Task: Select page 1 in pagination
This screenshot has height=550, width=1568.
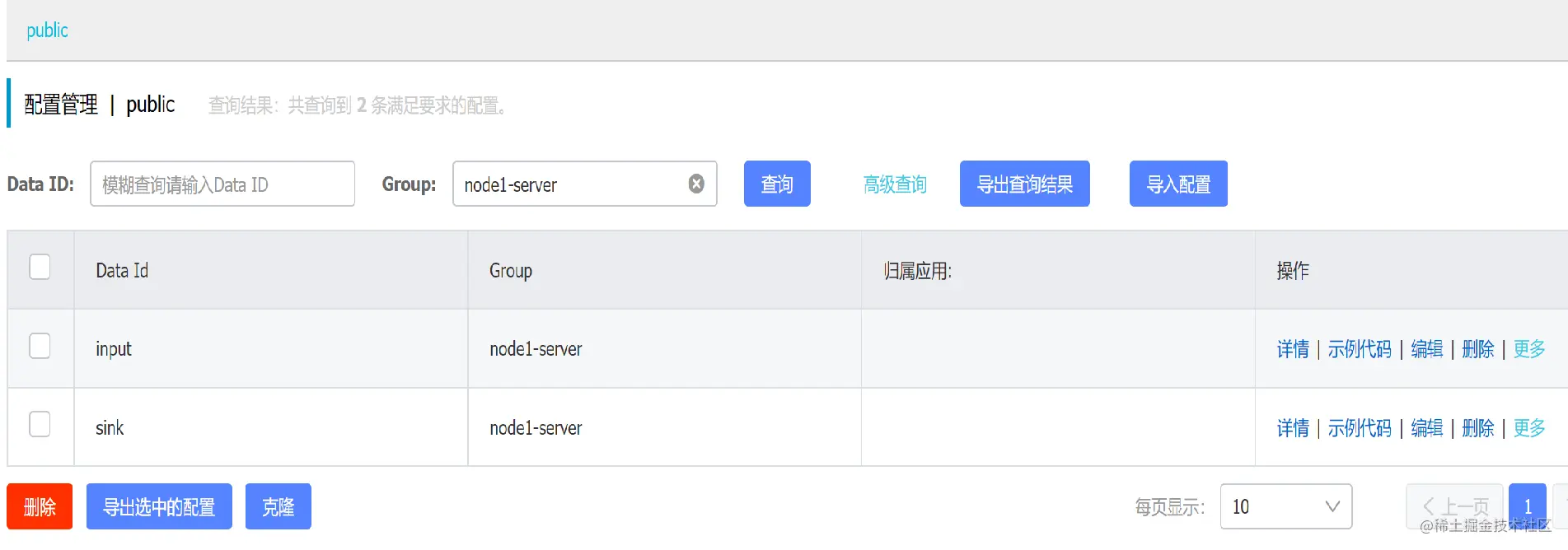Action: [x=1528, y=506]
